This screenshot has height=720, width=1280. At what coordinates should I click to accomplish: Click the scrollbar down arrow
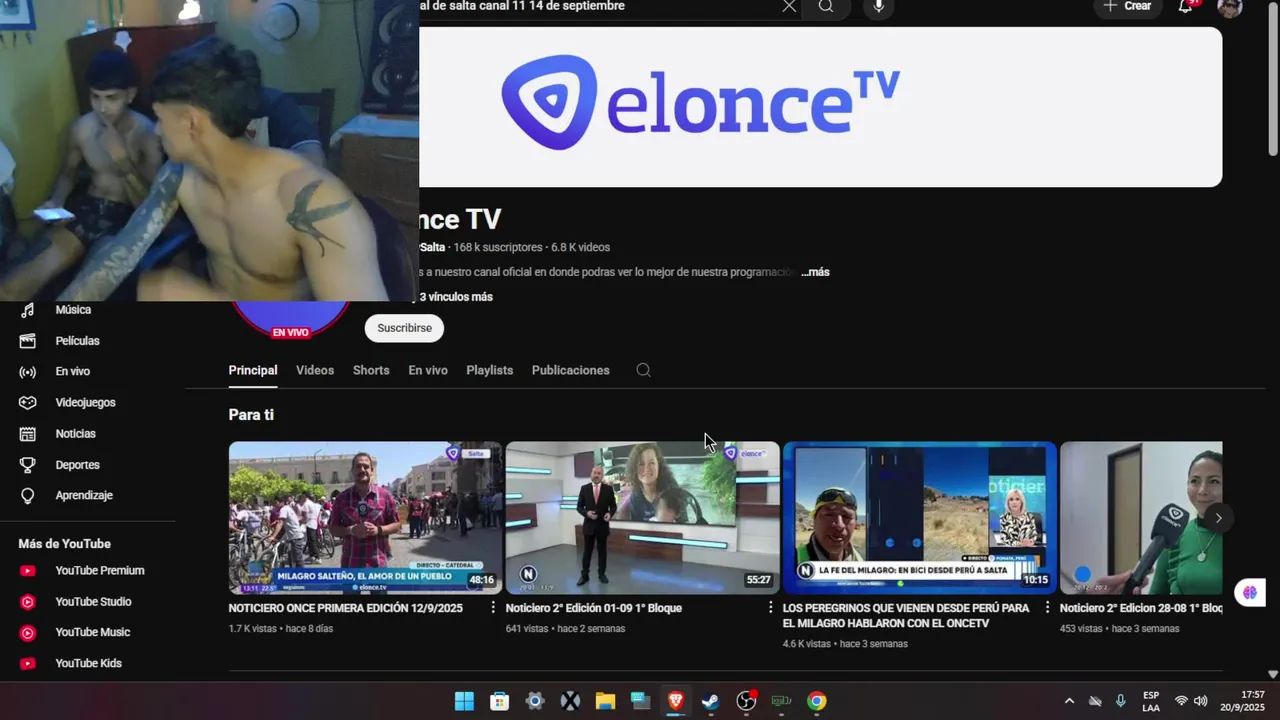(x=1273, y=674)
